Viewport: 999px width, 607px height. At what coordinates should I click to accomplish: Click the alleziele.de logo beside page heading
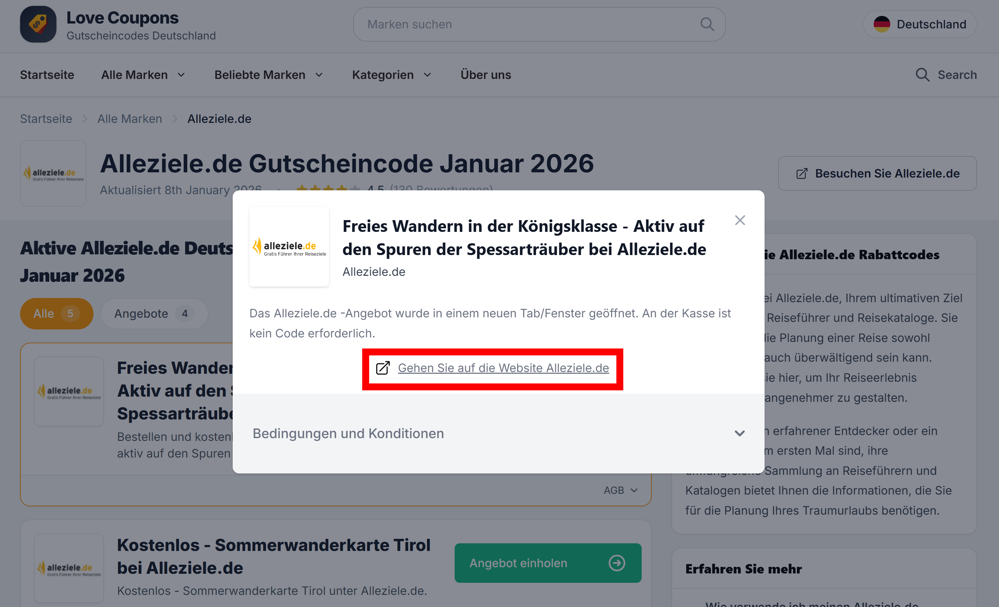click(x=54, y=173)
